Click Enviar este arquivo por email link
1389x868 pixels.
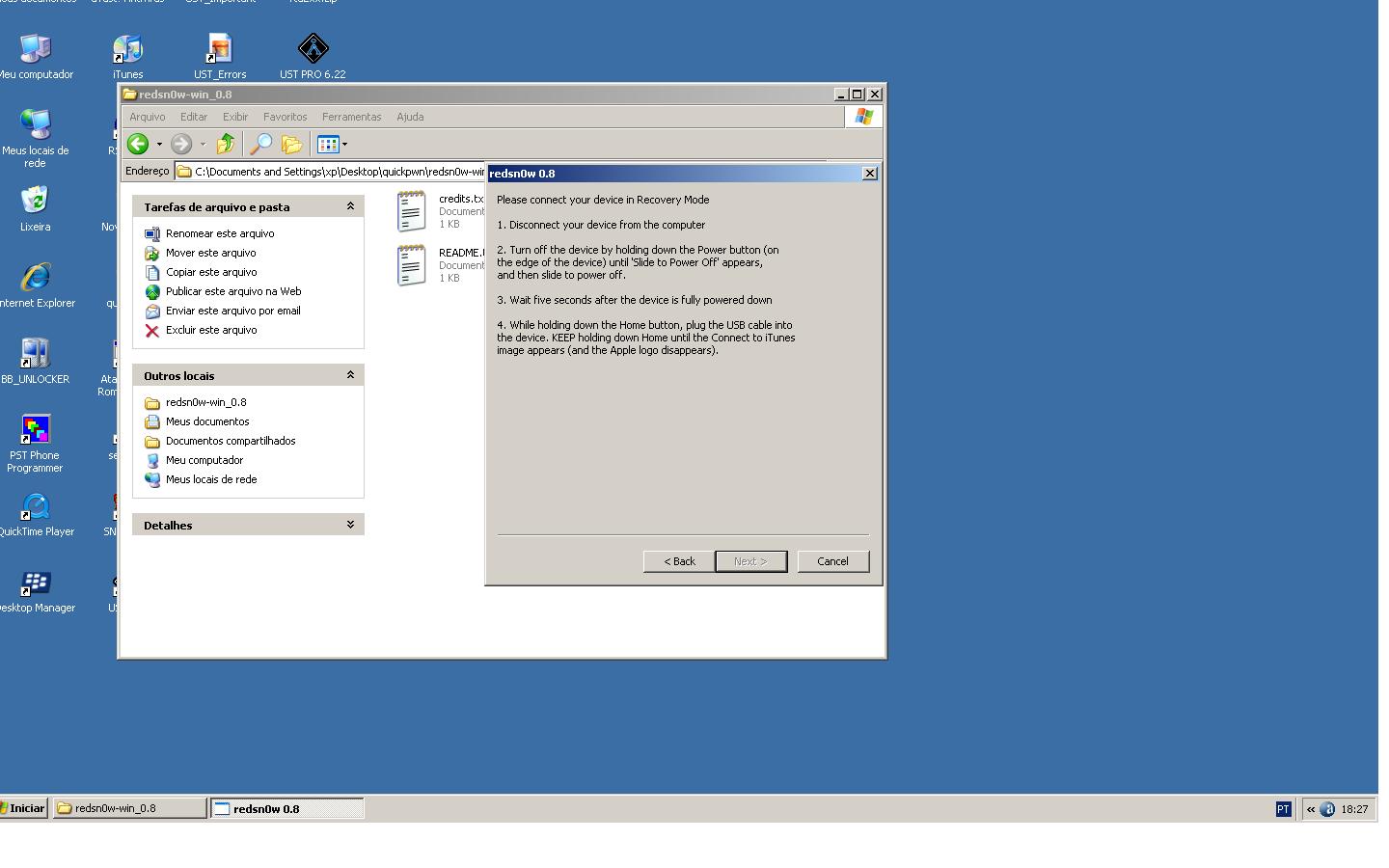click(x=233, y=311)
